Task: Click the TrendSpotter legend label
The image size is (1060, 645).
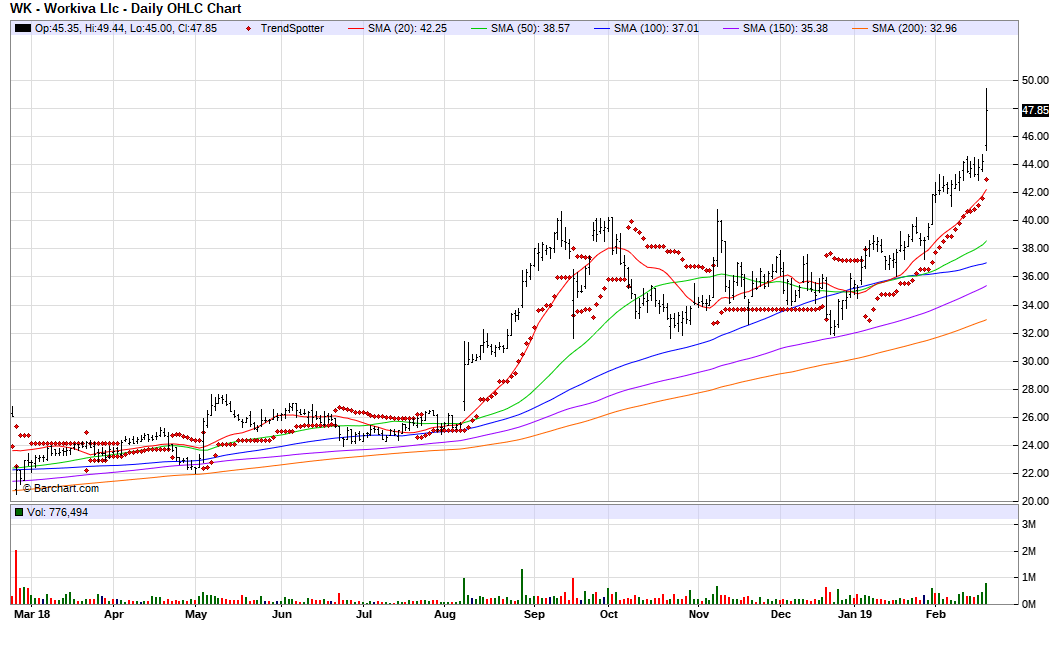Action: 292,28
